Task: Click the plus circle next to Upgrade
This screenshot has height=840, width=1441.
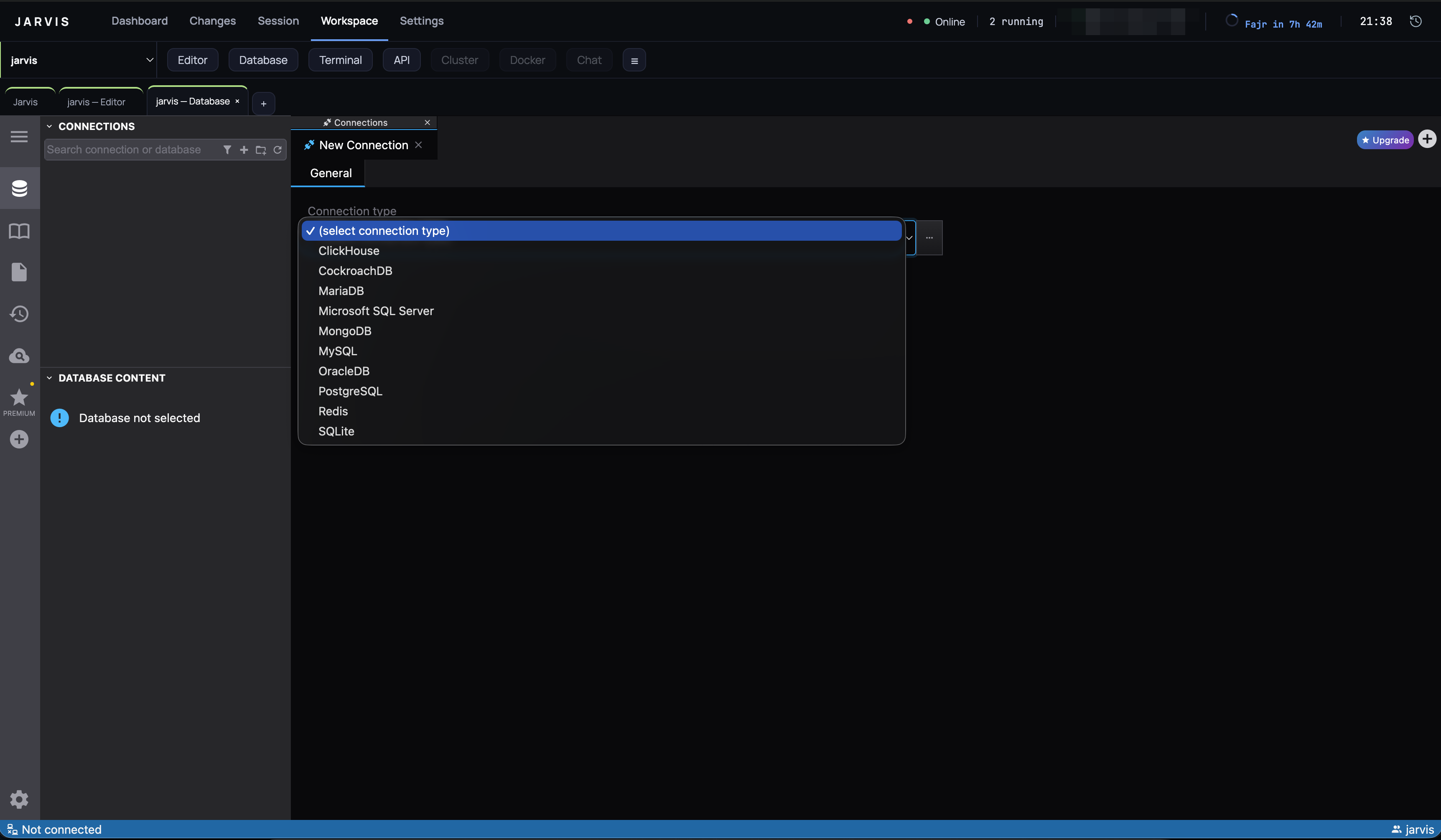Action: [1427, 140]
